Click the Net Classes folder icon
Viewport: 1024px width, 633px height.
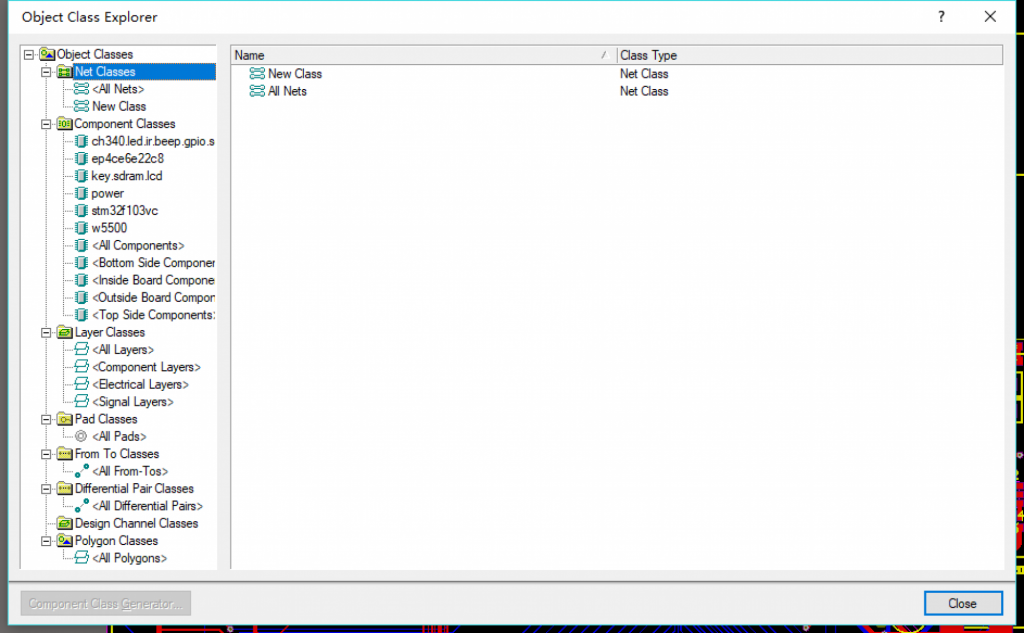[65, 72]
